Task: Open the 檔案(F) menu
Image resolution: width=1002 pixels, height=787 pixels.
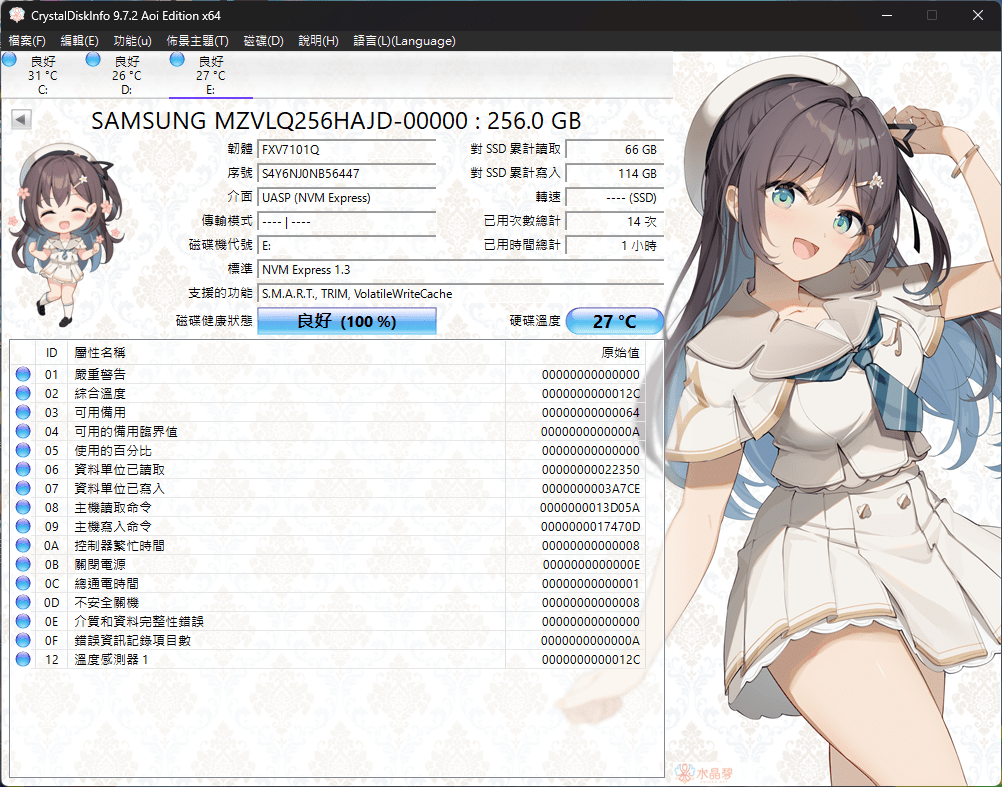Action: 27,41
